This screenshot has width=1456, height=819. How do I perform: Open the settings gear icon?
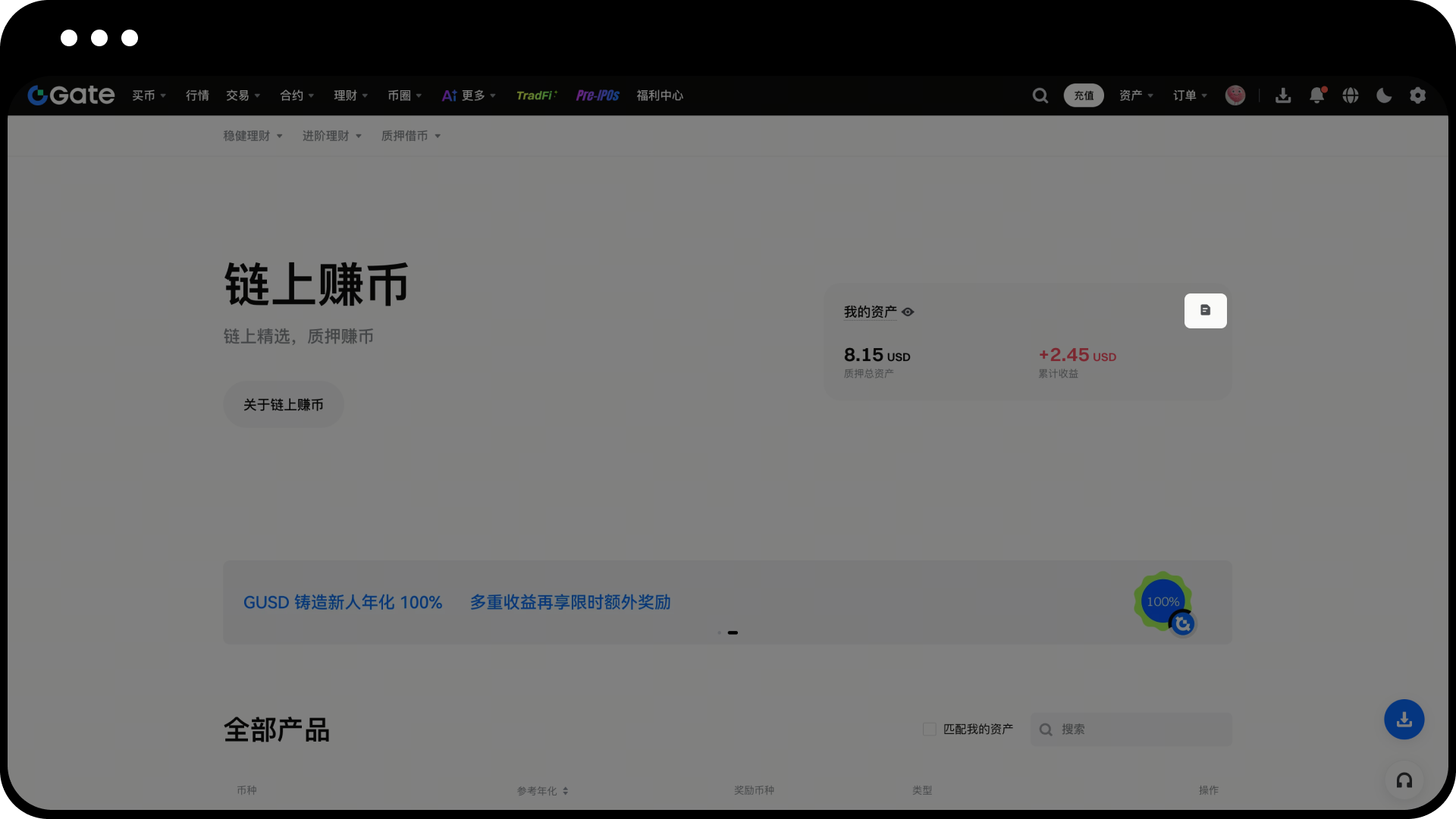[x=1417, y=96]
